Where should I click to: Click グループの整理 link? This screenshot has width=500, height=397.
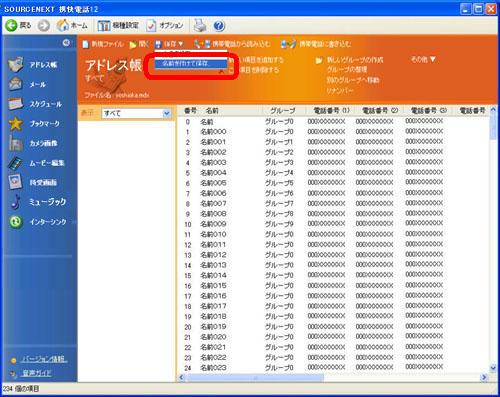[x=347, y=69]
